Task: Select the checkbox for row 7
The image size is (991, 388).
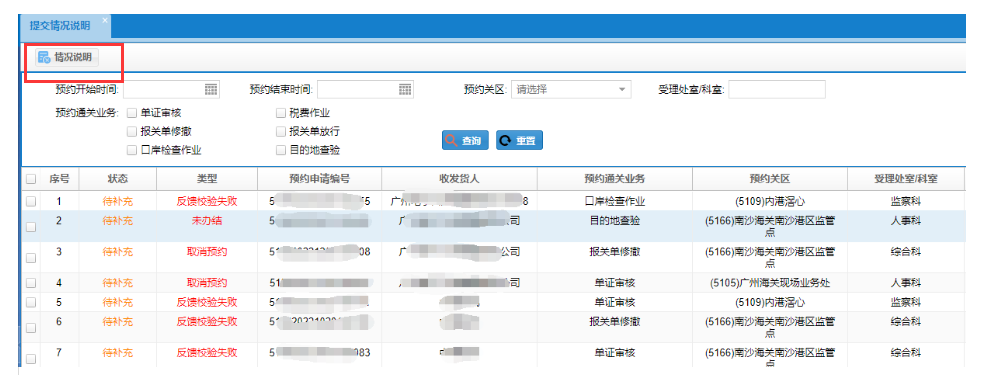Action: (30, 358)
